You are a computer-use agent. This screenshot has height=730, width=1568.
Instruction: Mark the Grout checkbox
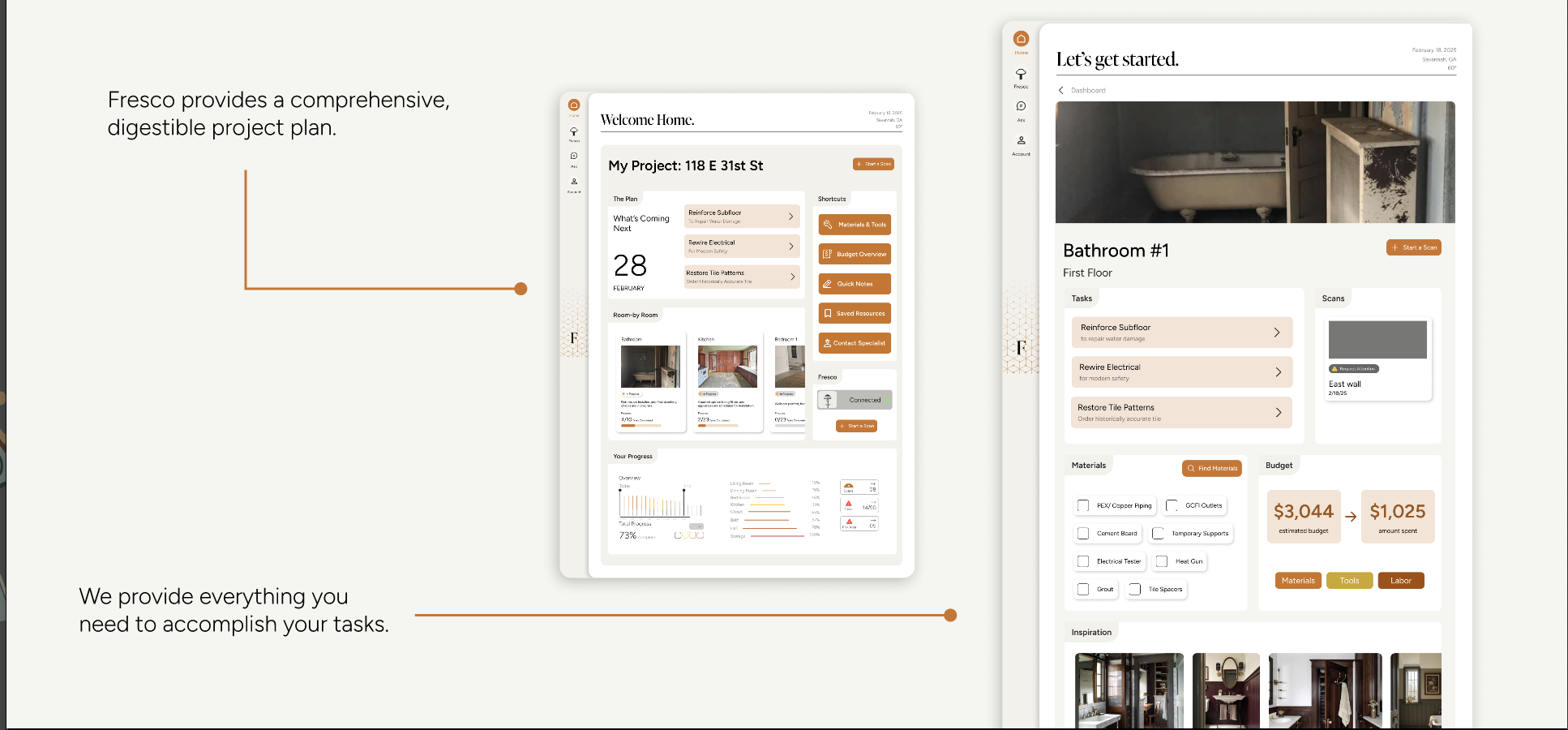pos(1083,590)
